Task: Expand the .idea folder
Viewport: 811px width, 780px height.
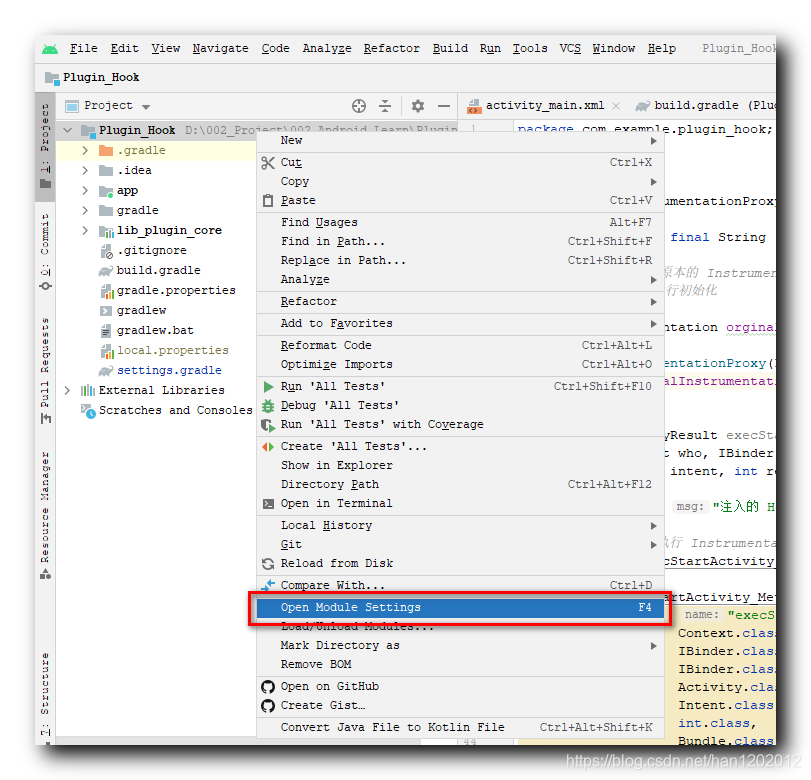Action: point(85,170)
